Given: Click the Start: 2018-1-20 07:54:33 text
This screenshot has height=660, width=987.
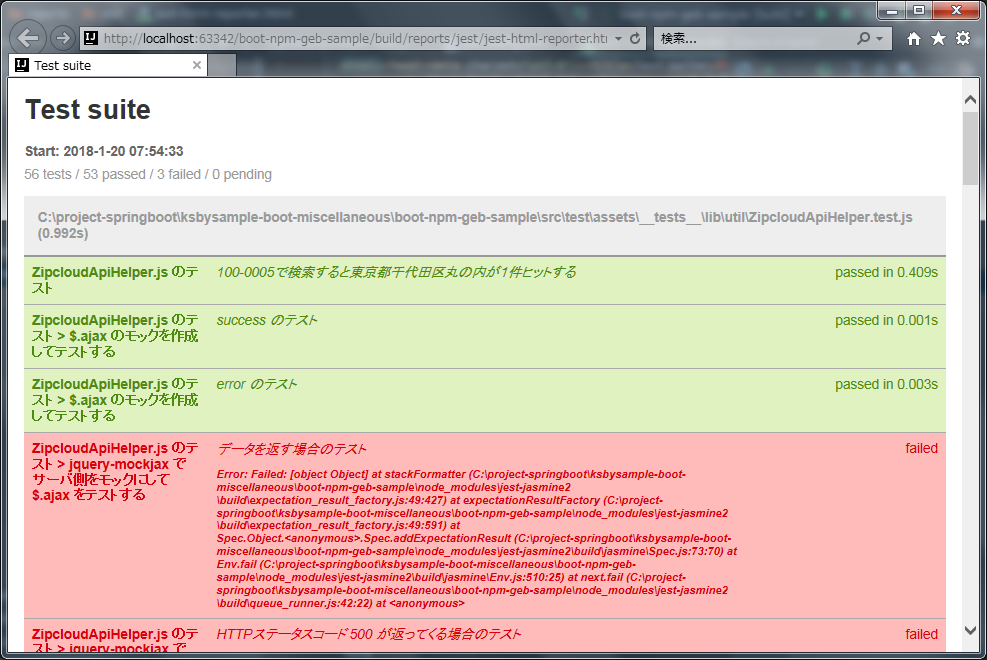Looking at the screenshot, I should (x=104, y=151).
